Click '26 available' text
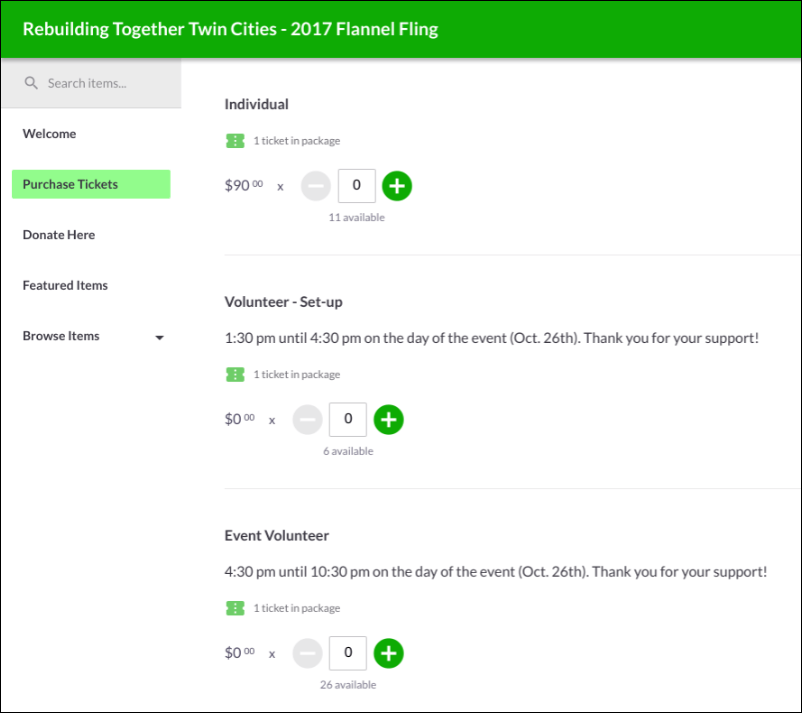 pos(348,685)
